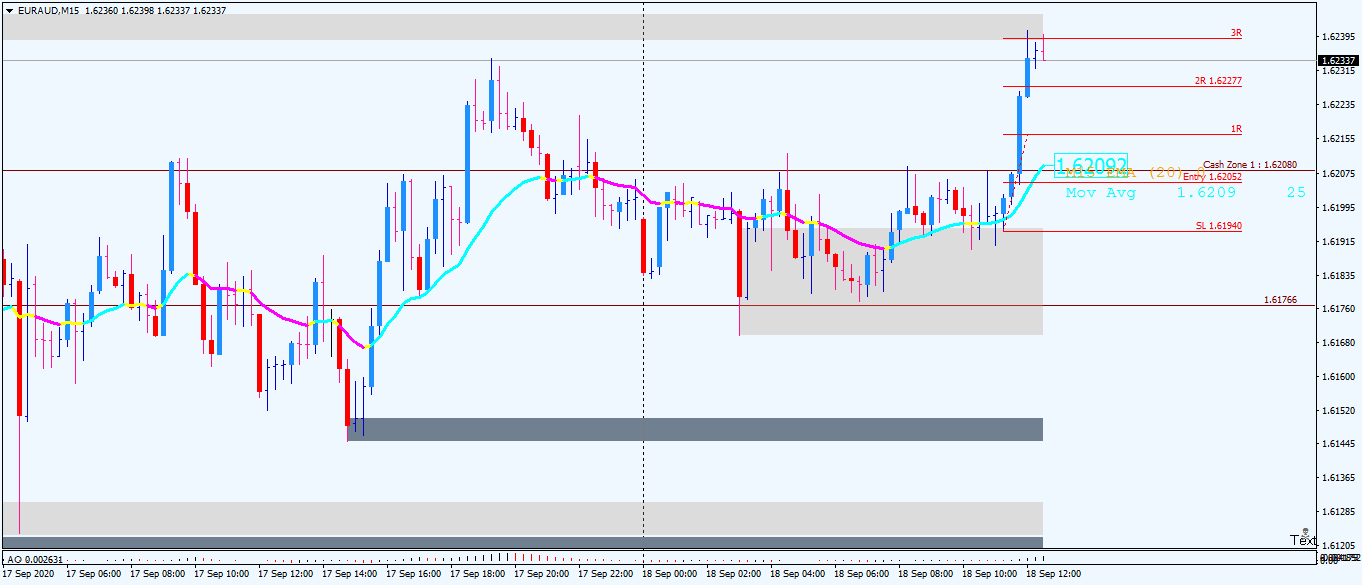Click the 1.61995 price axis value
The image size is (1362, 585).
pyautogui.click(x=1338, y=207)
